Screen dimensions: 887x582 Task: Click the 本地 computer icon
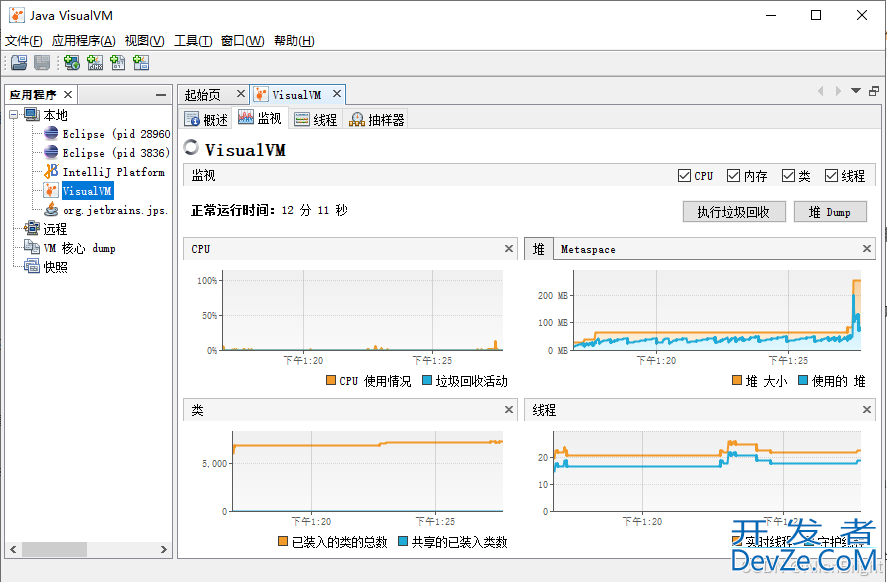(32, 115)
